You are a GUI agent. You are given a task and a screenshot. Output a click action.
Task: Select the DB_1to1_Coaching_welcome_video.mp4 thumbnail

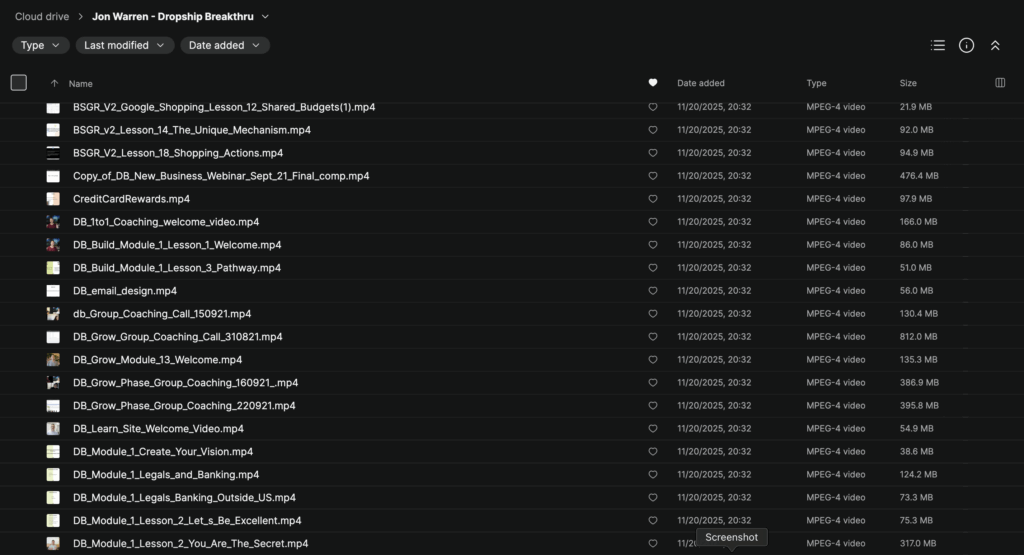(53, 222)
